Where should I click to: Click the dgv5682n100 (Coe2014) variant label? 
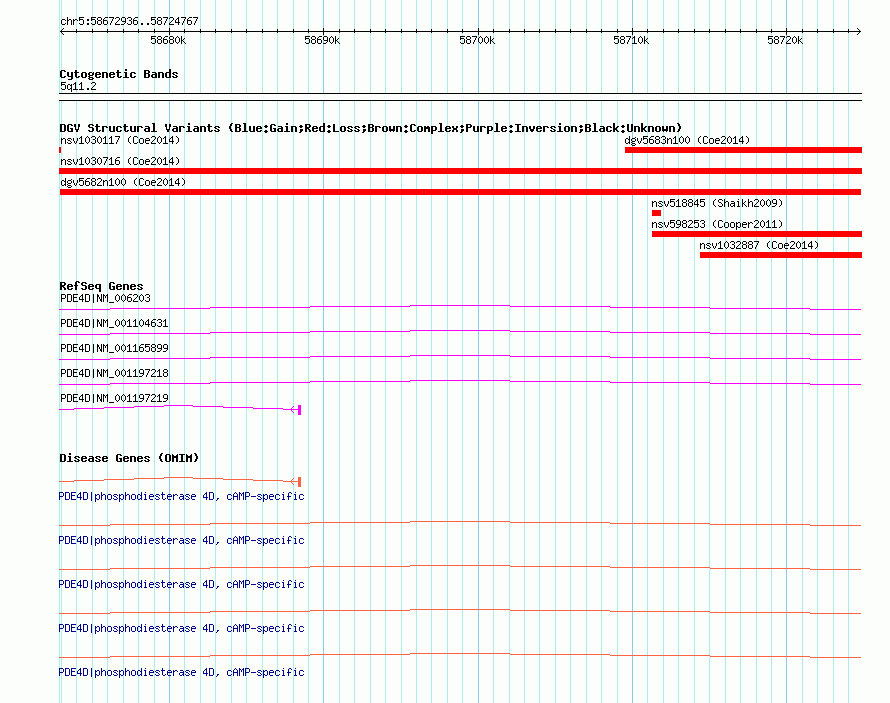coord(123,182)
